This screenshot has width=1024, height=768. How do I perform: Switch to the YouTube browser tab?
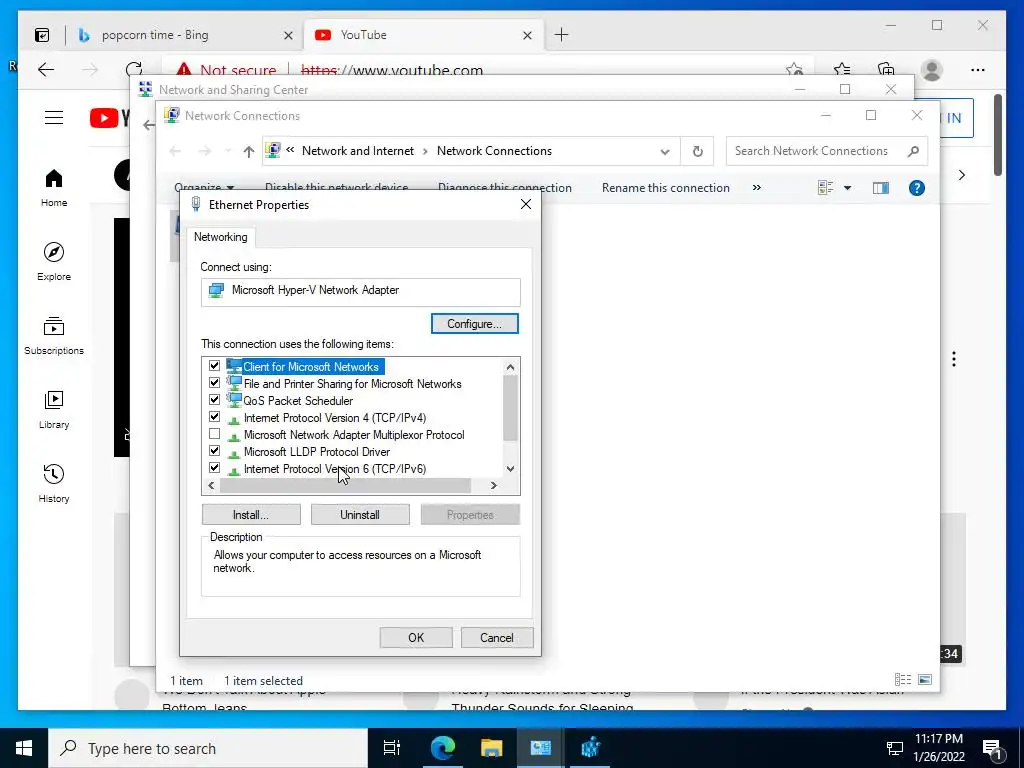coord(422,35)
